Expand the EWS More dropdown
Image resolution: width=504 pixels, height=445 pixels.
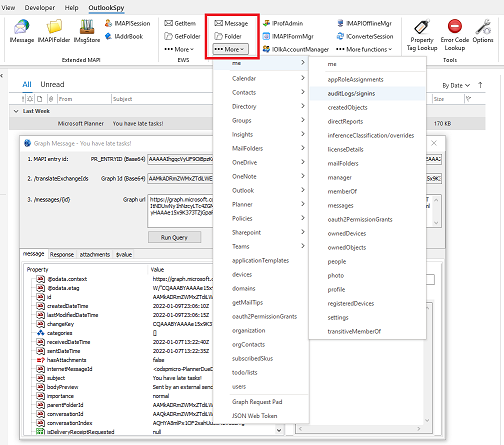(x=179, y=49)
